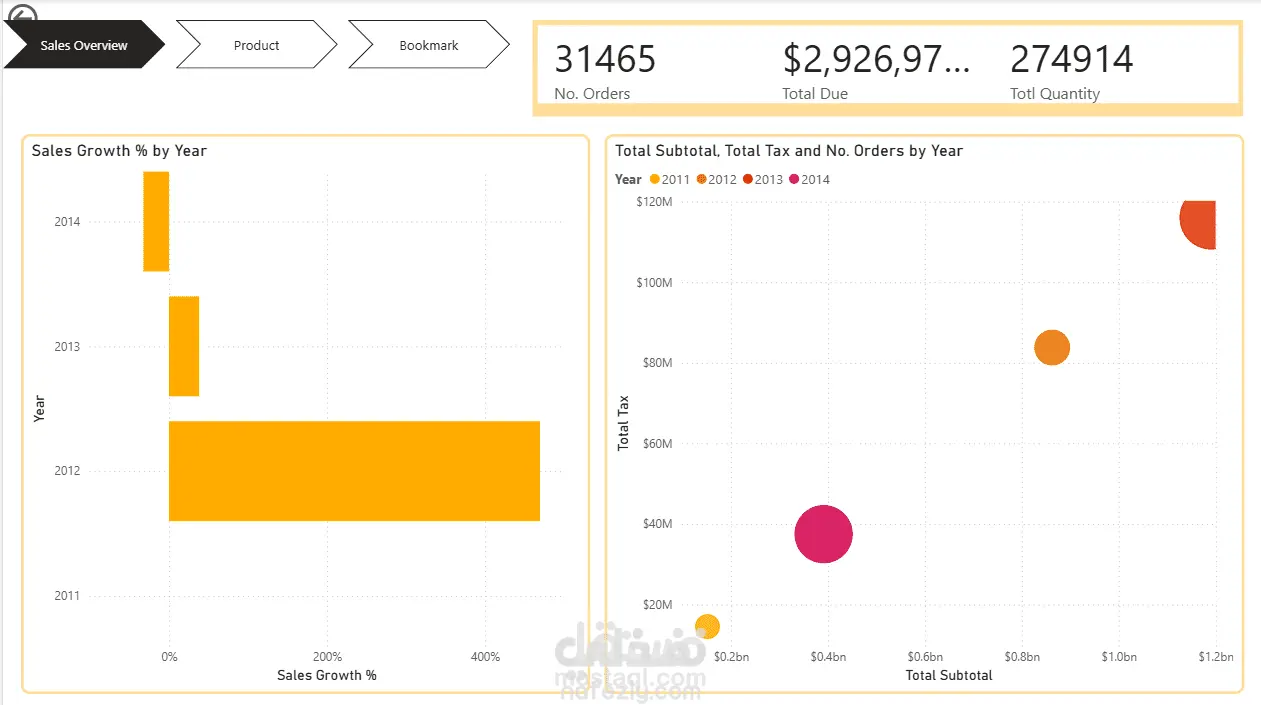Click the negative 2014 sales growth bar
This screenshot has height=705, width=1261.
pos(156,221)
